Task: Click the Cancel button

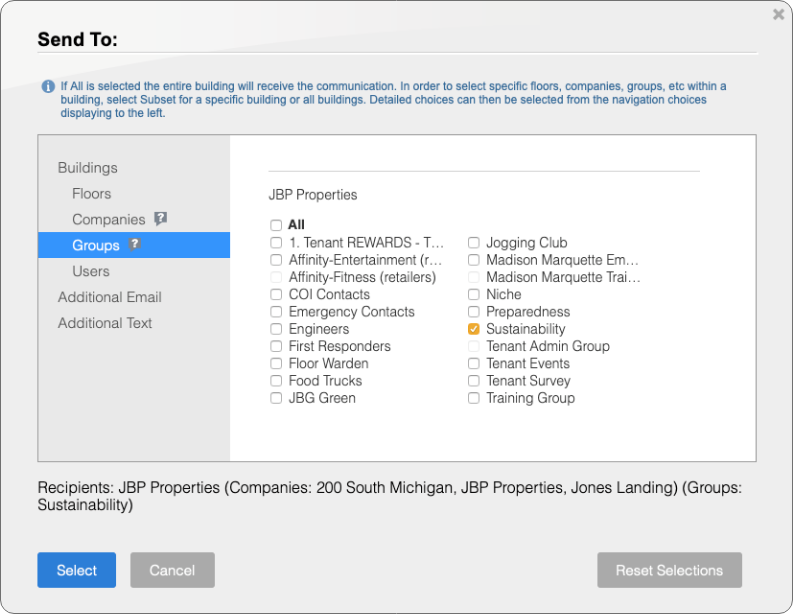Action: point(172,570)
